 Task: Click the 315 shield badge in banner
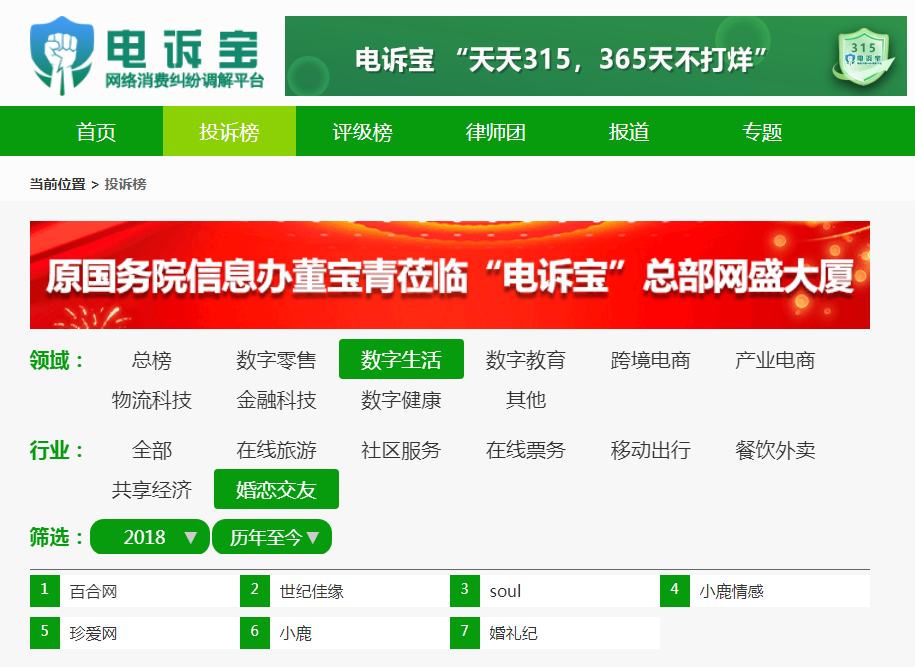863,57
